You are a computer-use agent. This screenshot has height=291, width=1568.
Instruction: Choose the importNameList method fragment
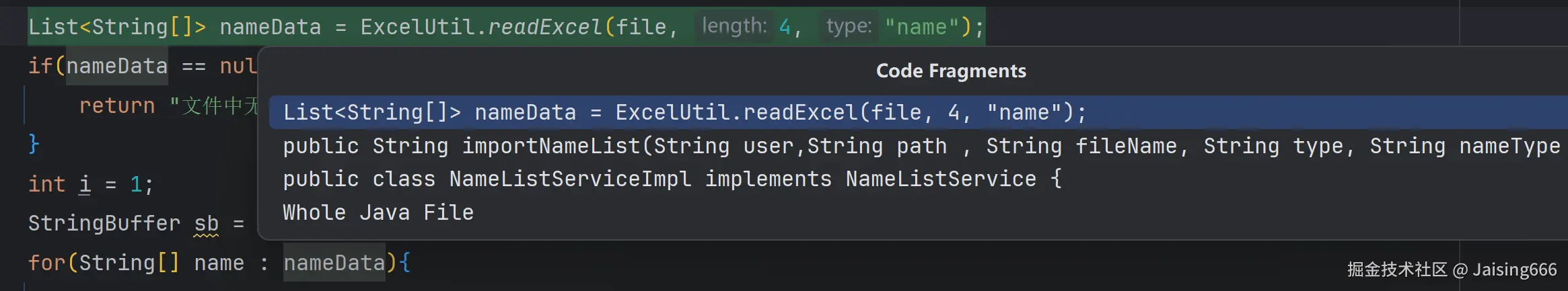pos(921,146)
